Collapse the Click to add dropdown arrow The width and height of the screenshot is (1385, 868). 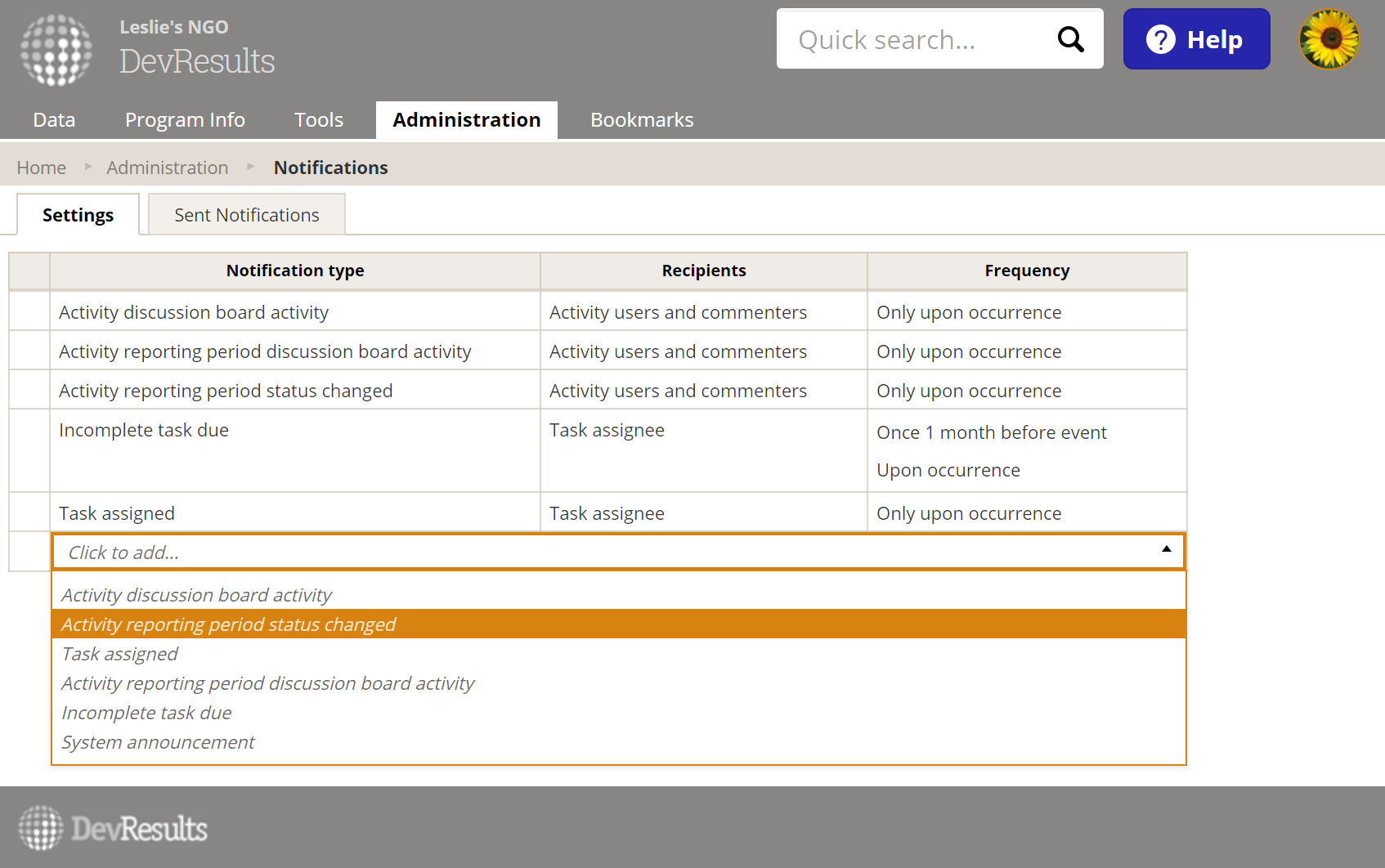tap(1167, 549)
